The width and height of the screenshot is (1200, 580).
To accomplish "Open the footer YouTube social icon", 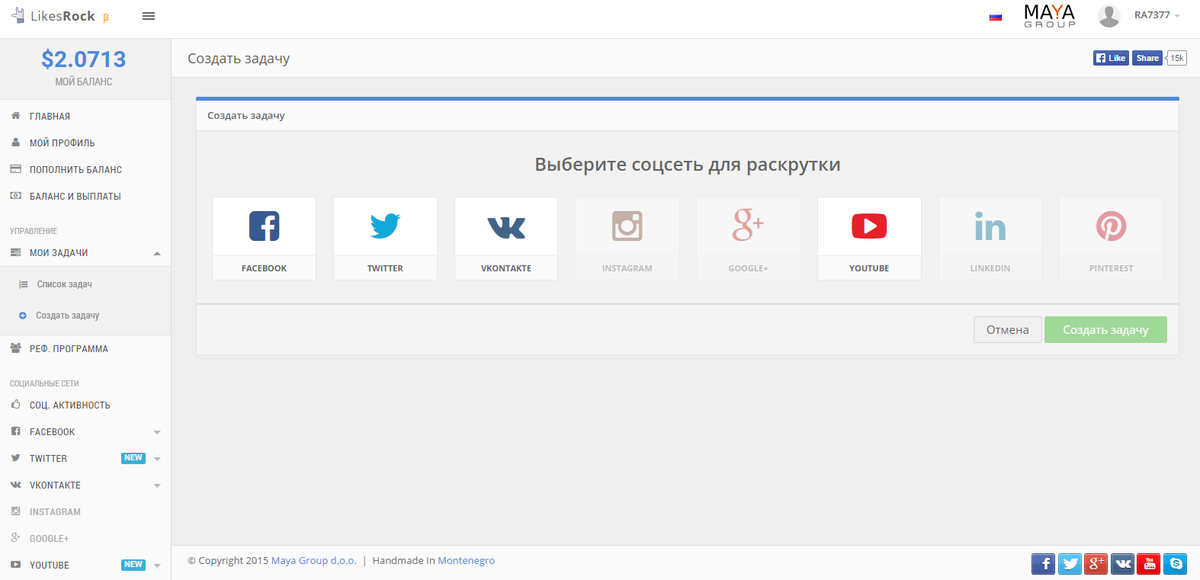I will coord(1149,564).
